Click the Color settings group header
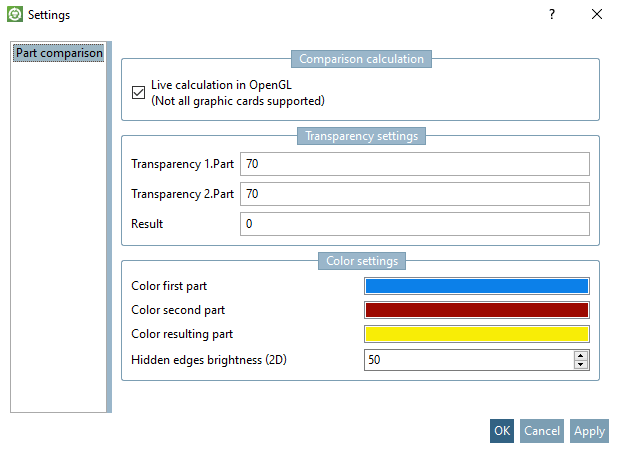 [362, 262]
